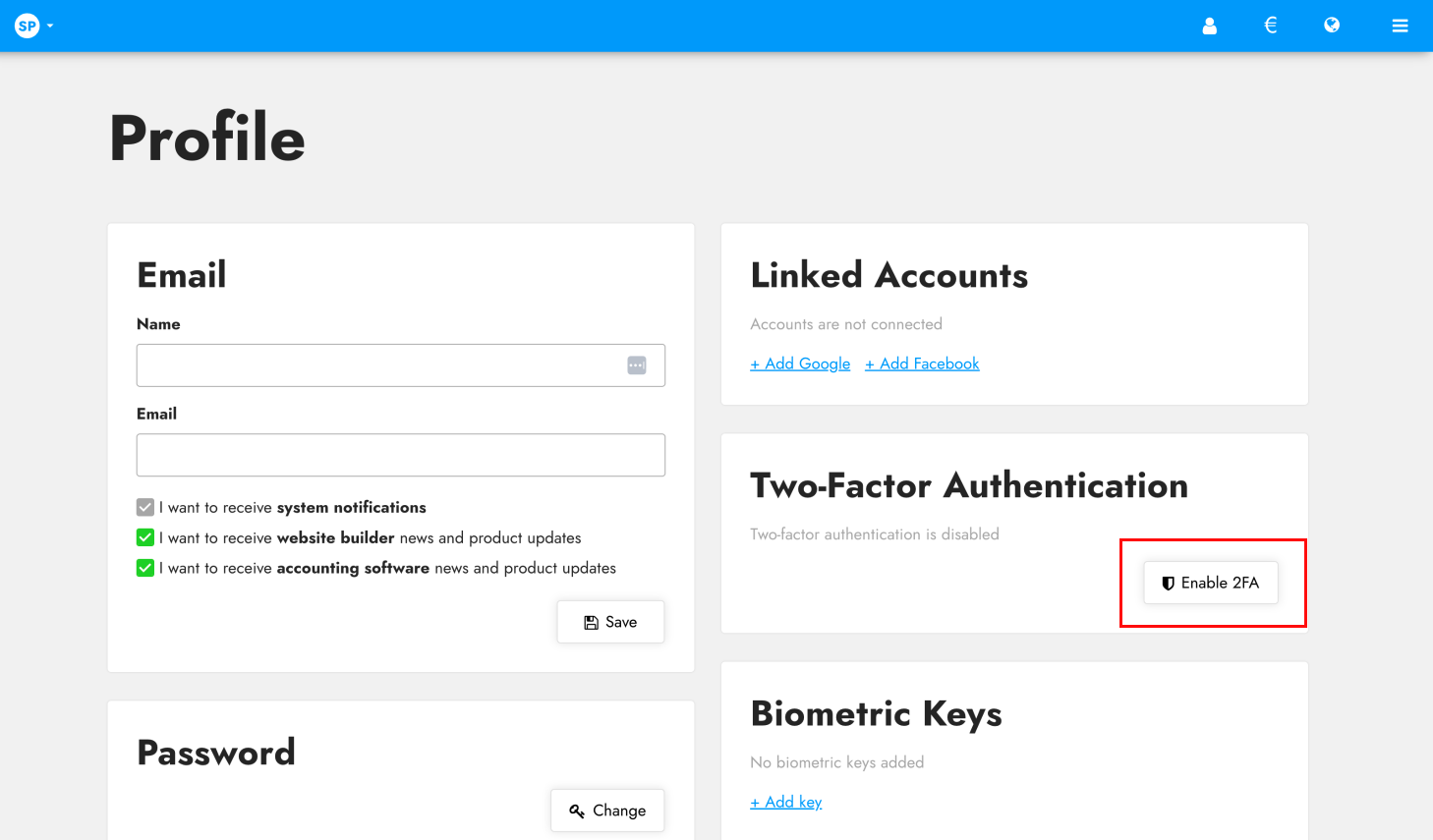This screenshot has width=1433, height=840.
Task: Enable two-factor authentication
Action: [1210, 582]
